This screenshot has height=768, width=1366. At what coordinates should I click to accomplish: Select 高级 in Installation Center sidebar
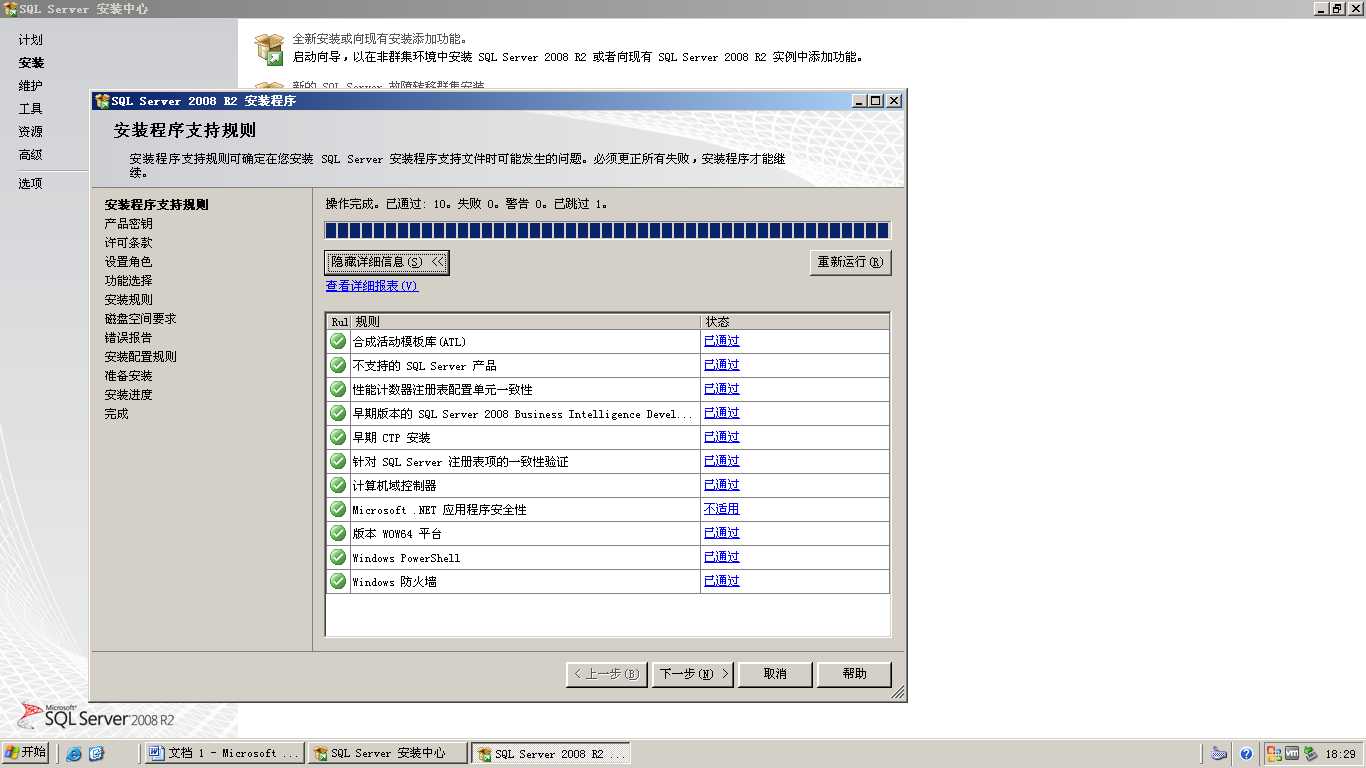point(31,155)
